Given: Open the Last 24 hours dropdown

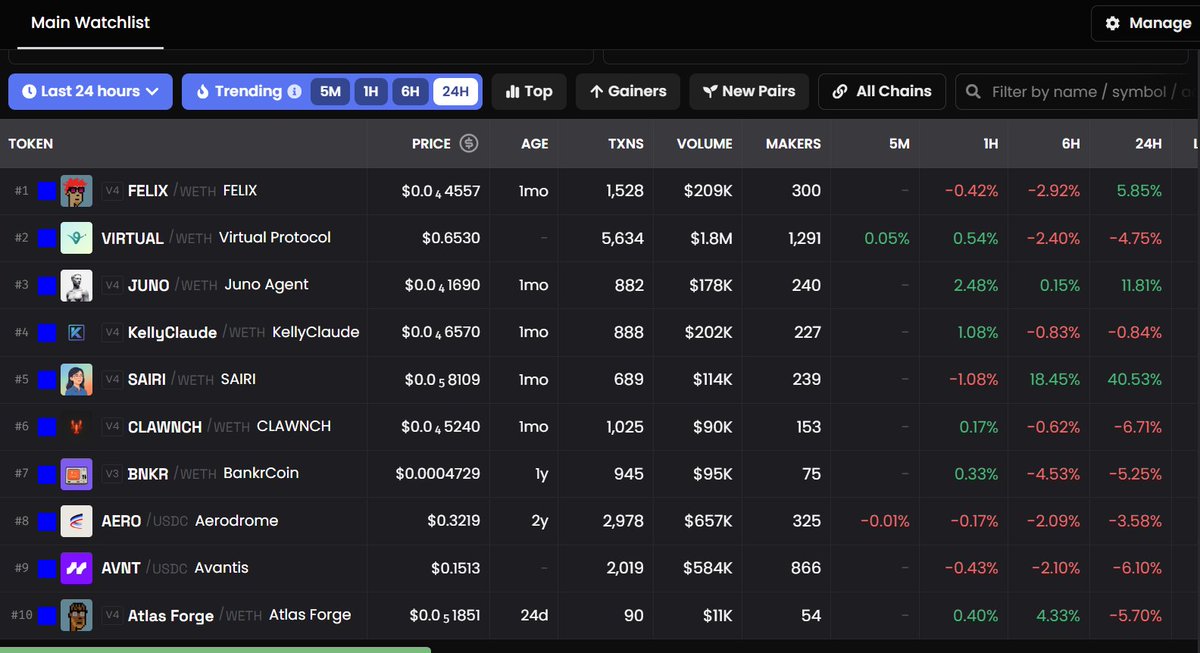Looking at the screenshot, I should [x=90, y=92].
